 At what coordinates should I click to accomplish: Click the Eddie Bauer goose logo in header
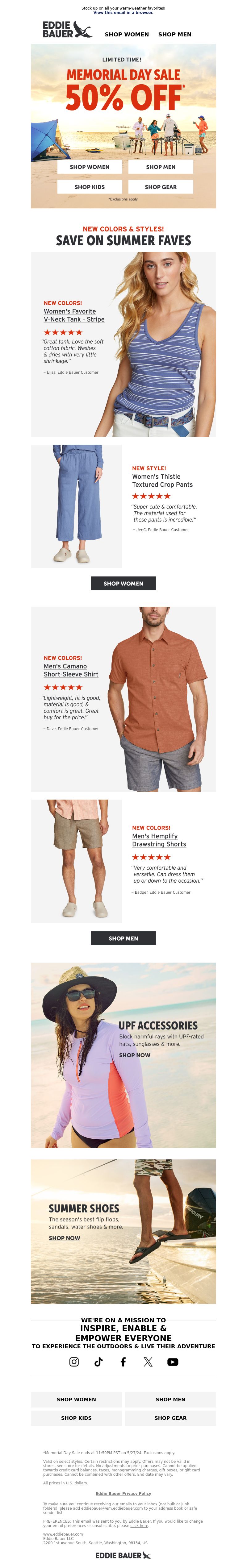[x=67, y=29]
